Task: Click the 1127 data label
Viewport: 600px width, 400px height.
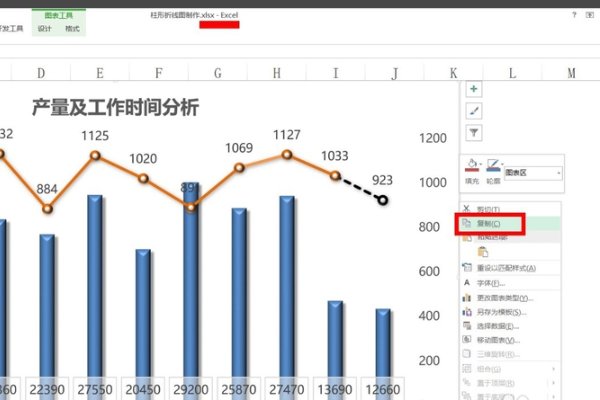Action: pyautogui.click(x=287, y=135)
